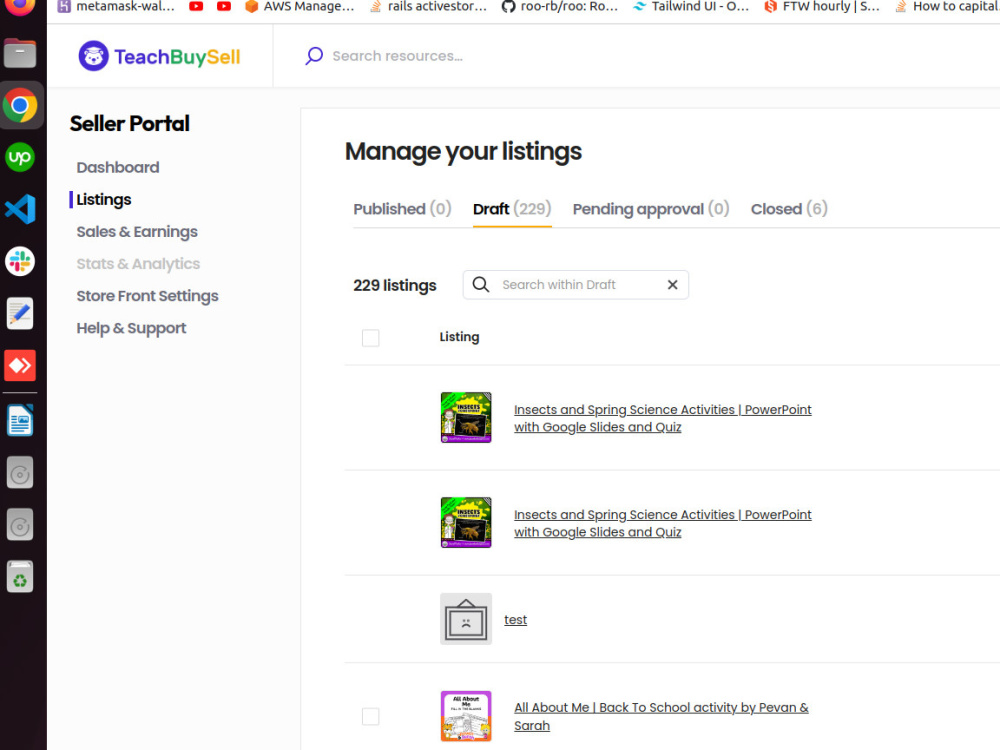
Task: Click the Listing column header
Action: (459, 337)
